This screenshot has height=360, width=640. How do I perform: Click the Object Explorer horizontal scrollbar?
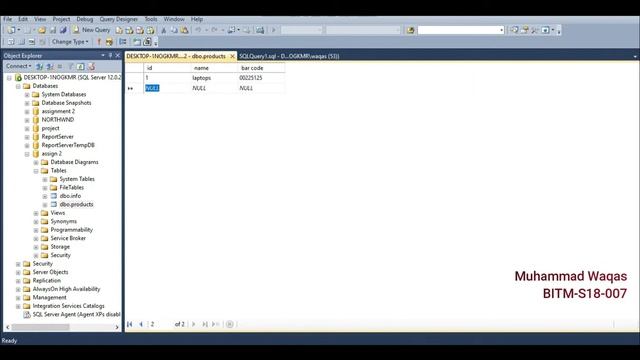(40, 327)
